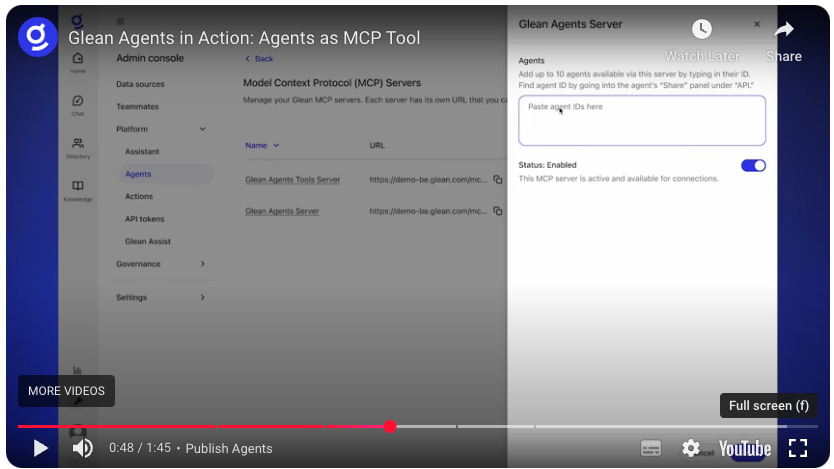Jump to the chapter after Publish Agents

[x=496, y=426]
